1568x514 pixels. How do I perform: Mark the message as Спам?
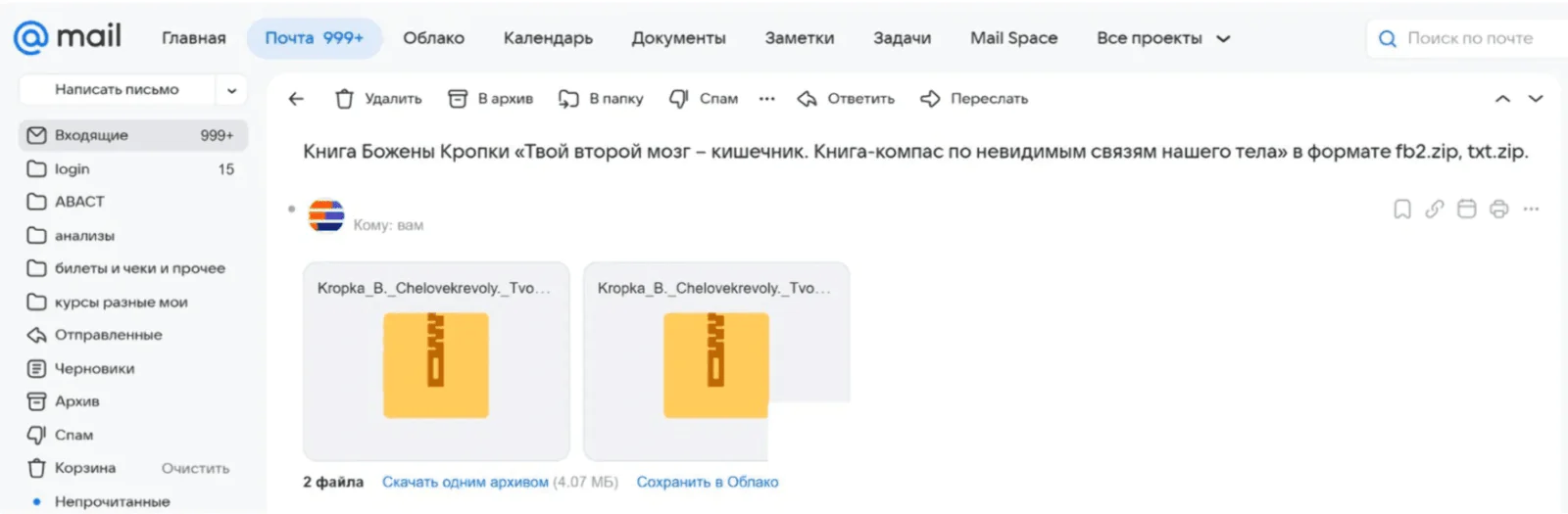pos(704,99)
